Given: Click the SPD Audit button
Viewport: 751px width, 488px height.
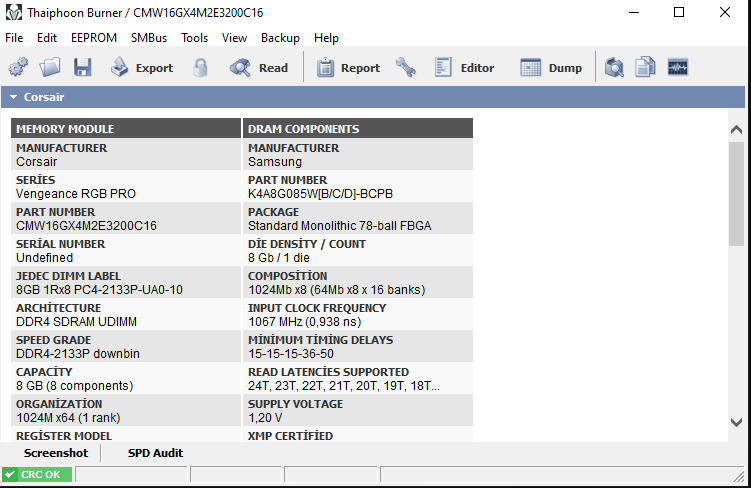Looking at the screenshot, I should [x=155, y=453].
